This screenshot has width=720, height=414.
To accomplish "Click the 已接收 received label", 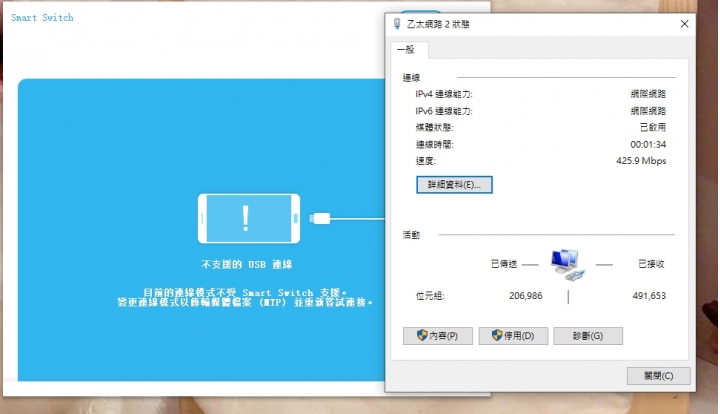I will (651, 264).
